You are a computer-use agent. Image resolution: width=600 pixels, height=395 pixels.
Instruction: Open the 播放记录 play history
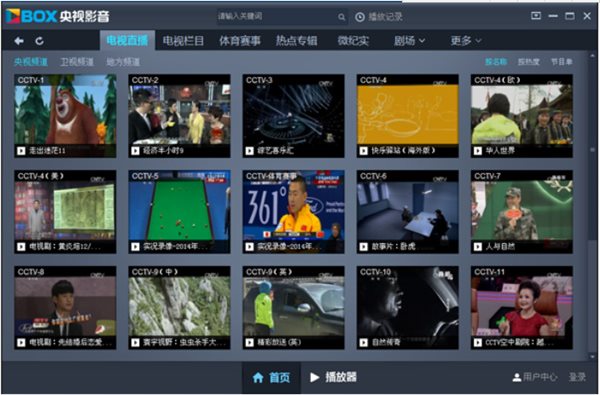click(379, 17)
